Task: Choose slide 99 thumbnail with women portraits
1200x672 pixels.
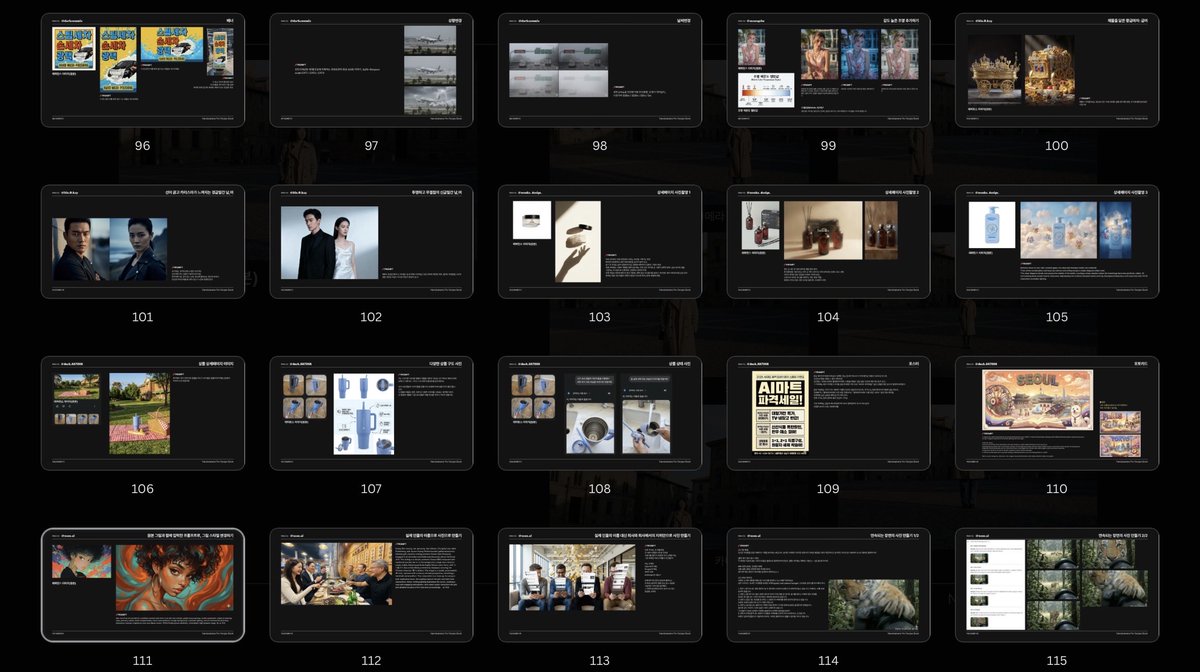Action: [828, 70]
